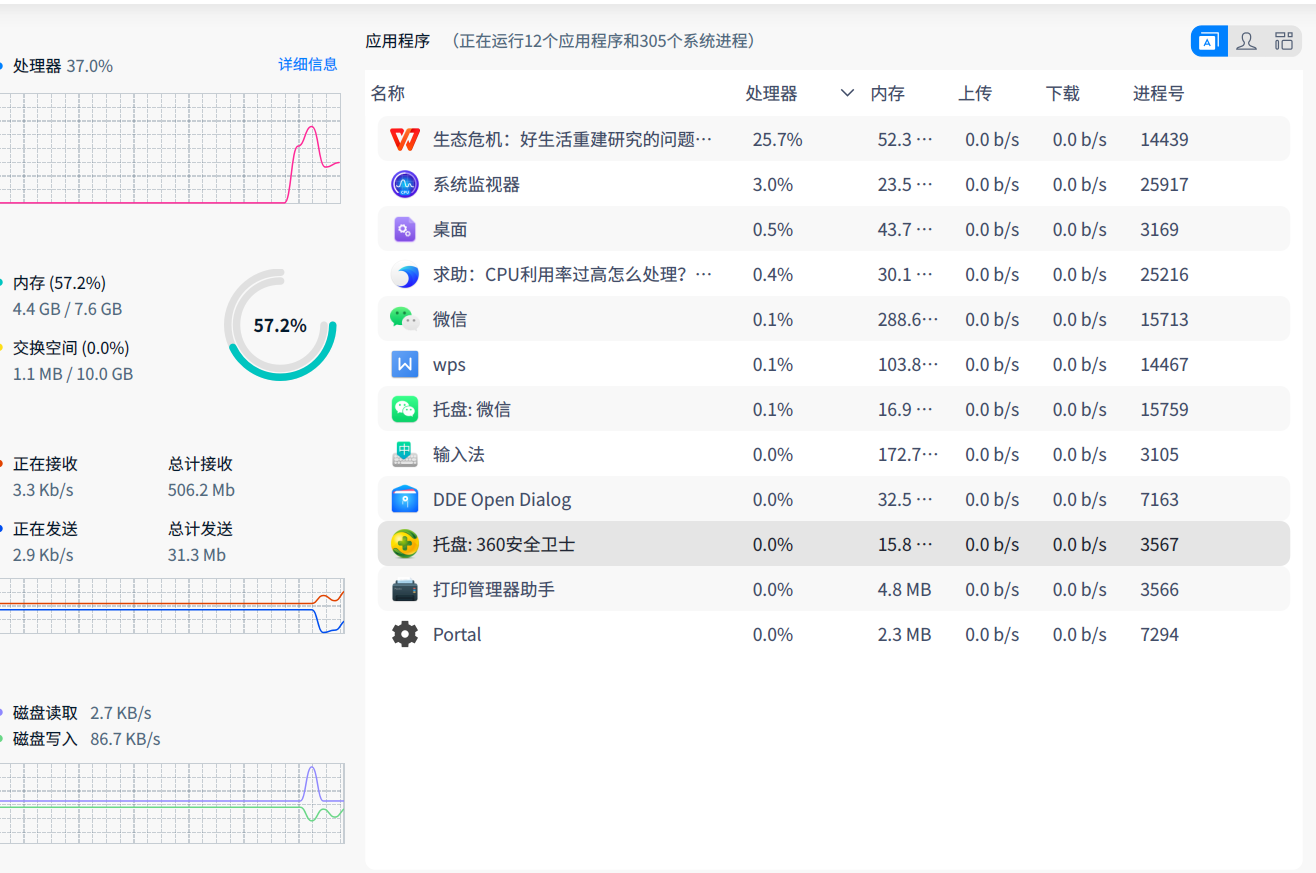This screenshot has width=1316, height=873.
Task: Select the 打印管理器助手 process row
Action: click(x=700, y=589)
